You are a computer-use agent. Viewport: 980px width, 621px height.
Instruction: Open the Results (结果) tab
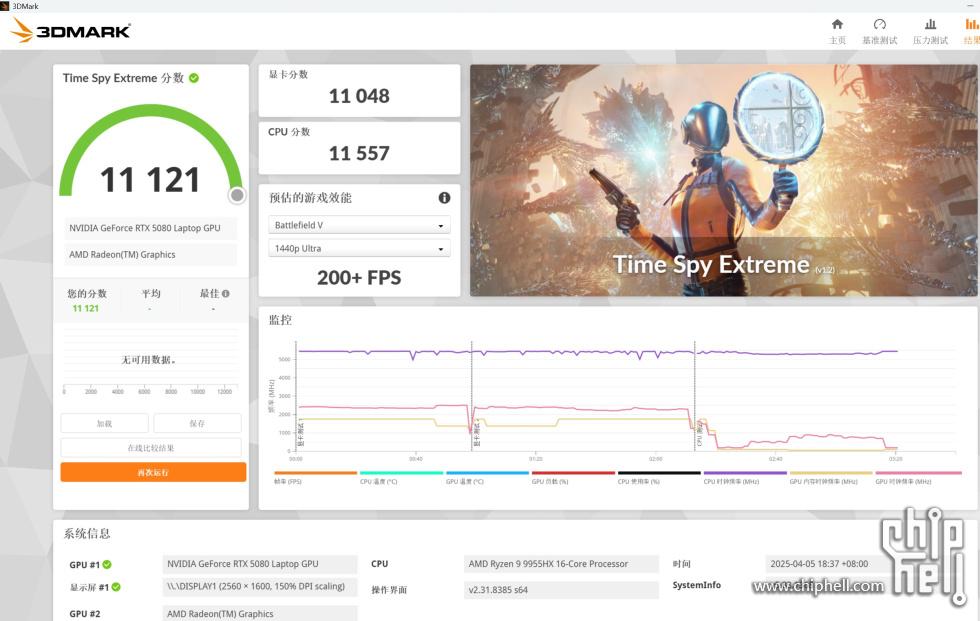(x=971, y=31)
